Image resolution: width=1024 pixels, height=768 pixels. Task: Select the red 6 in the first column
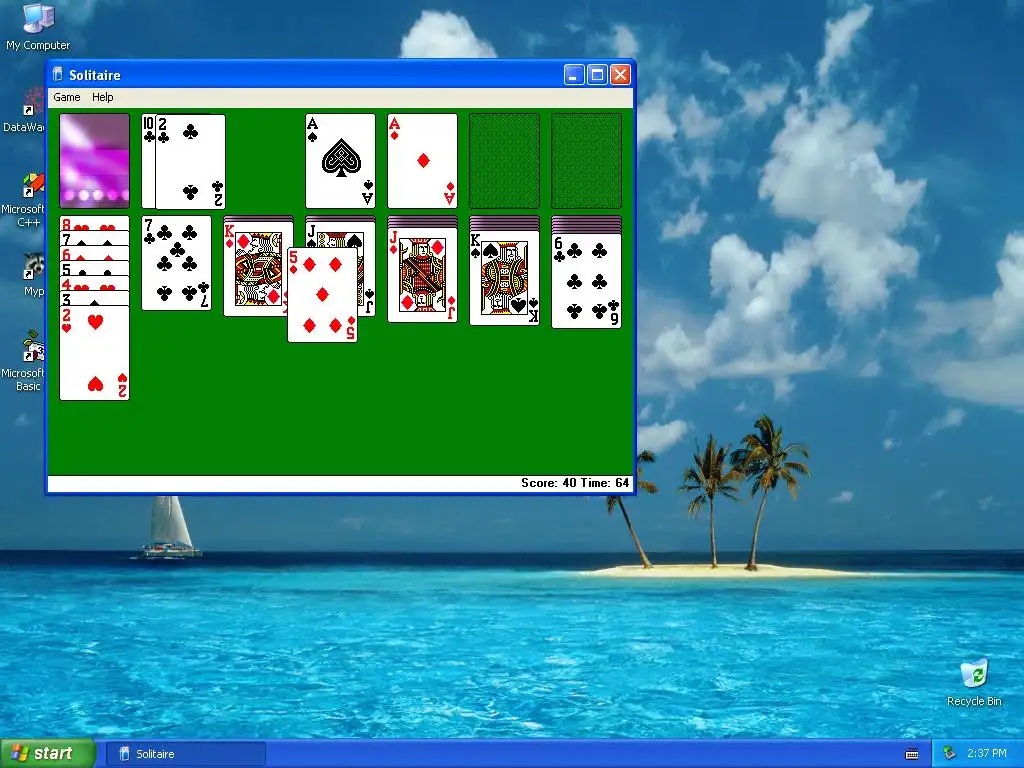point(95,253)
